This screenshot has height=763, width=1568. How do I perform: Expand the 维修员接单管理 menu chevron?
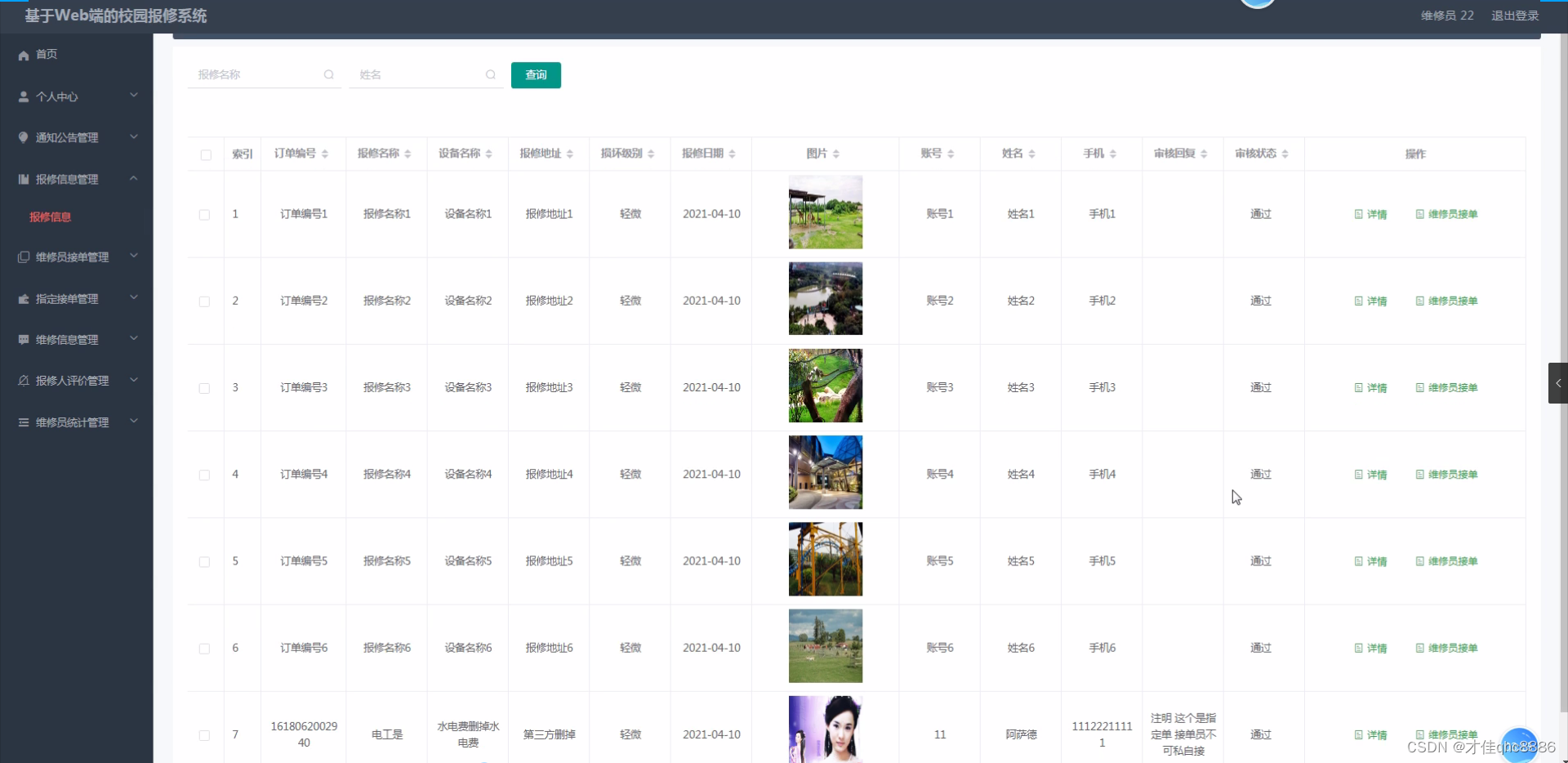coord(134,257)
